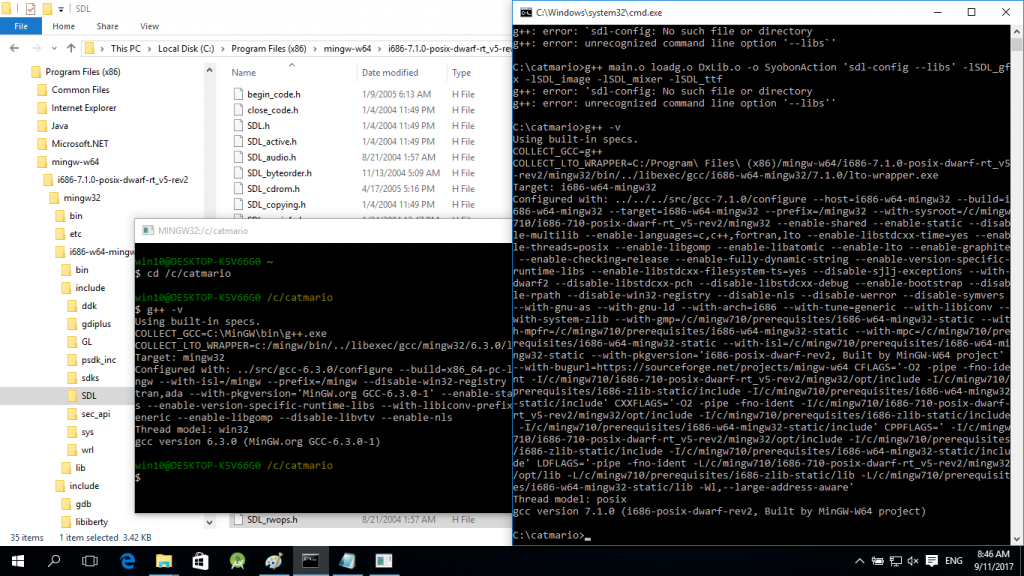Launch Edge browser from taskbar

pos(127,561)
